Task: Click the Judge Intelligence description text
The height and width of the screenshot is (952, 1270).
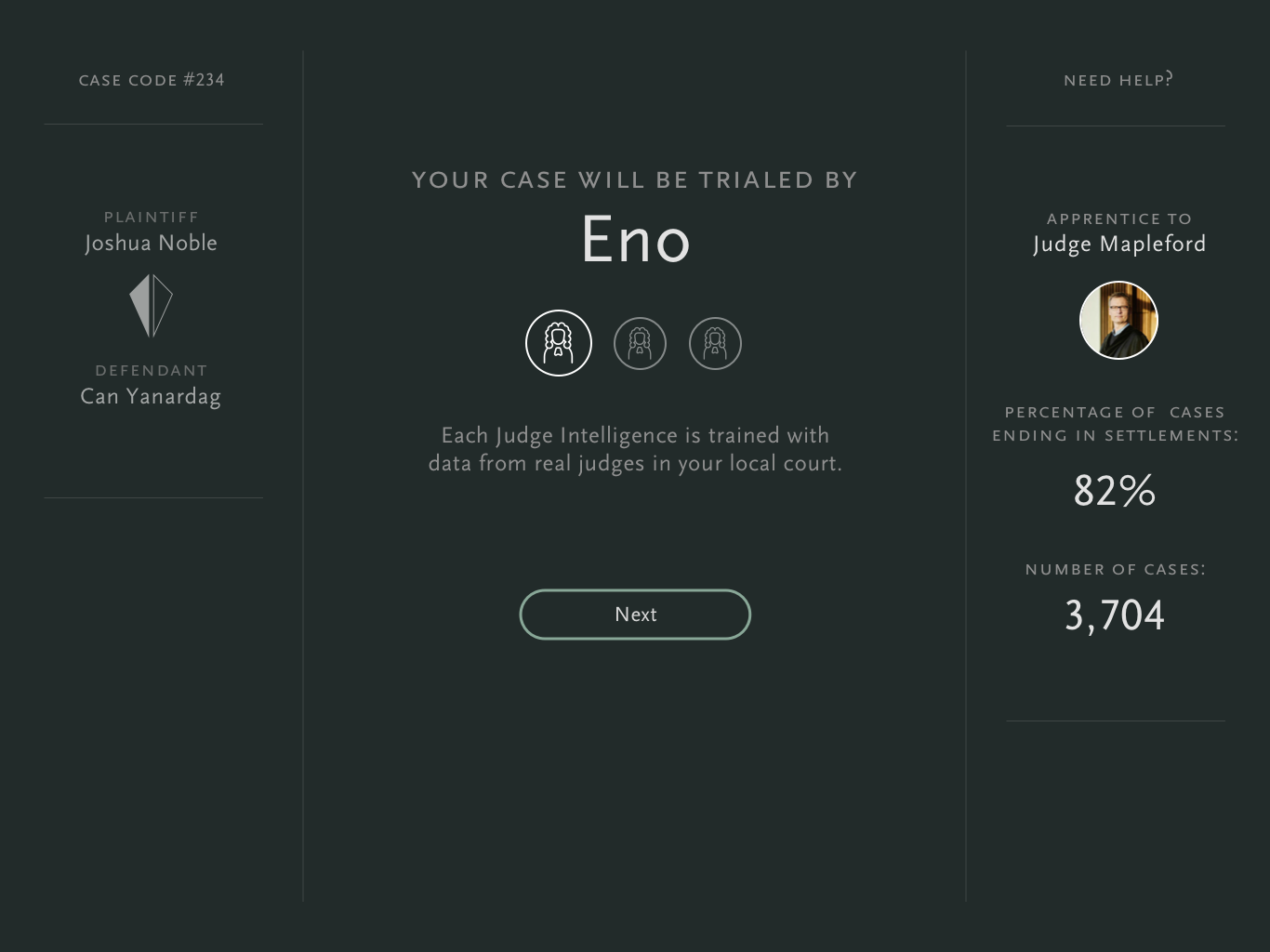Action: coord(635,449)
